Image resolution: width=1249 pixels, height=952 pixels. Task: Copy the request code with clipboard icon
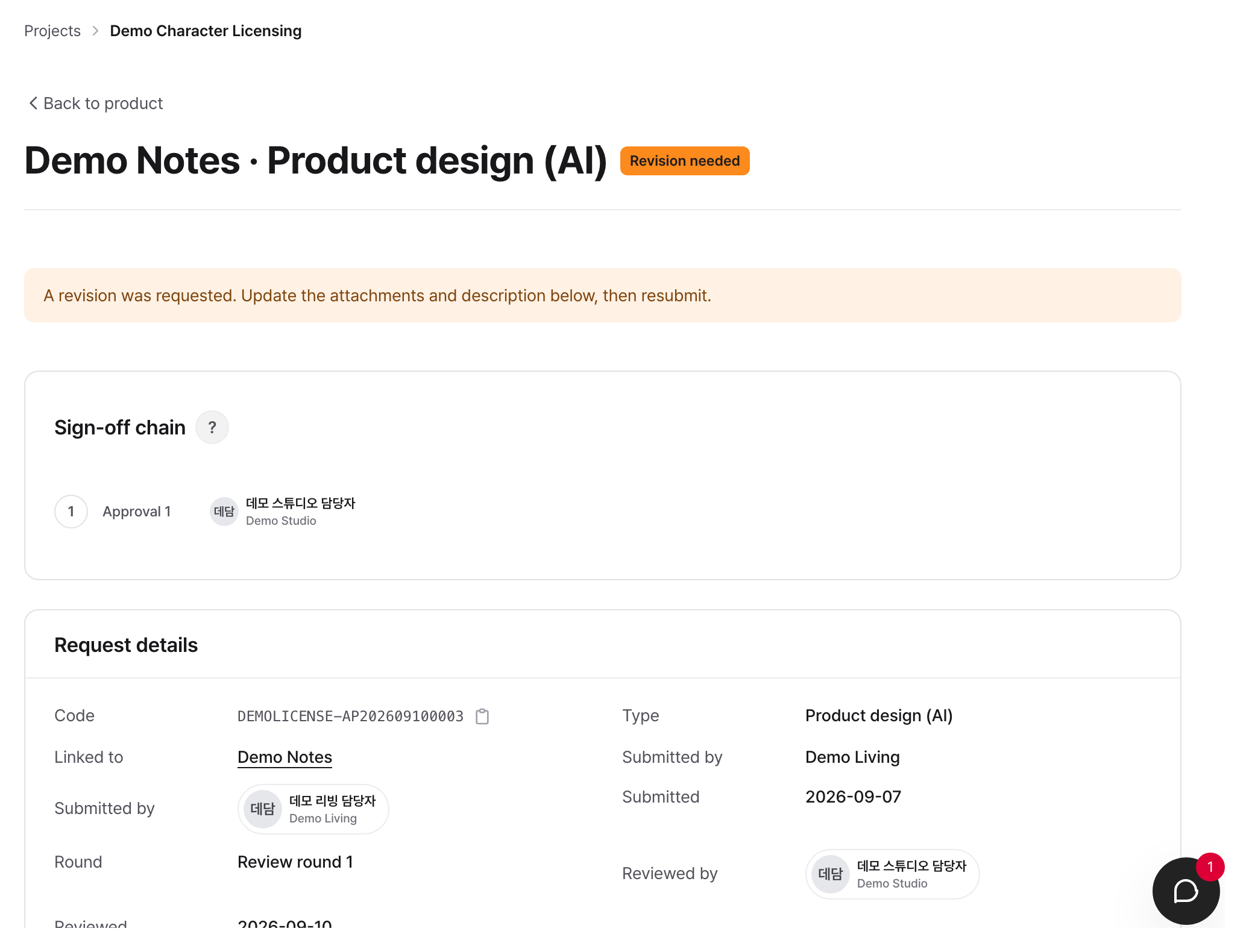pos(482,716)
